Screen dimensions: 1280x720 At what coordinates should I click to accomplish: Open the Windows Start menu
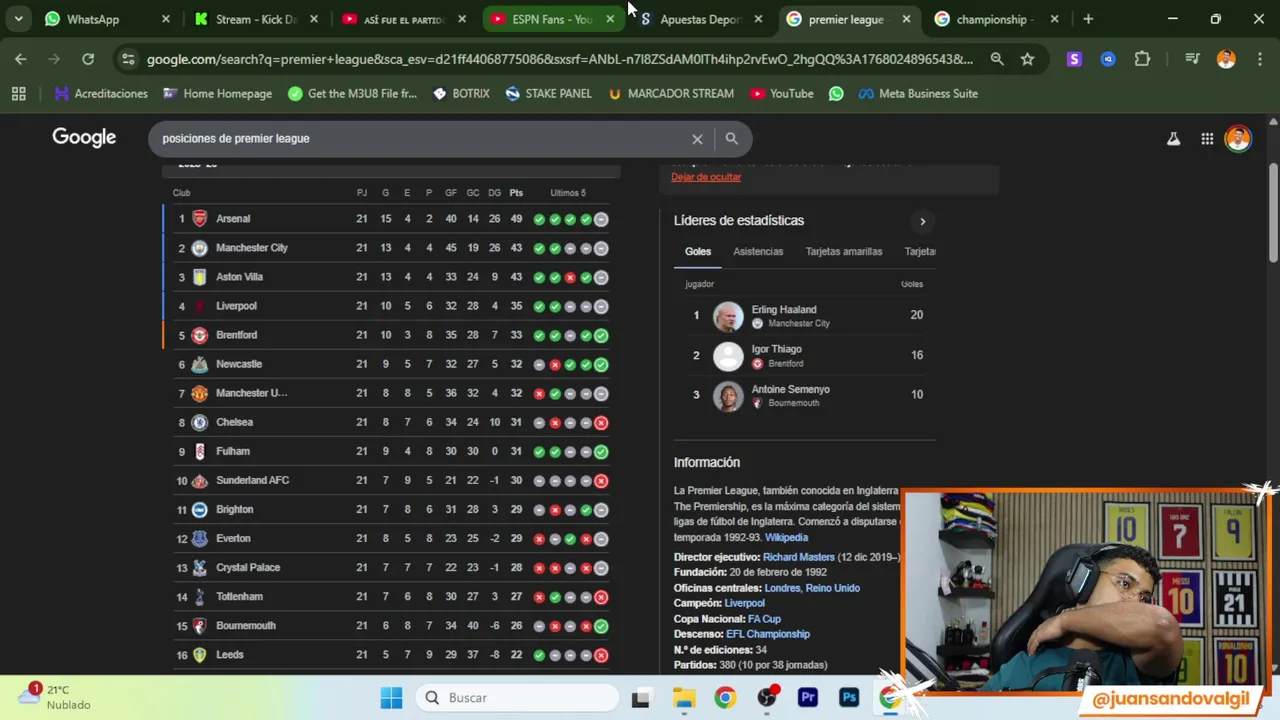tap(391, 697)
